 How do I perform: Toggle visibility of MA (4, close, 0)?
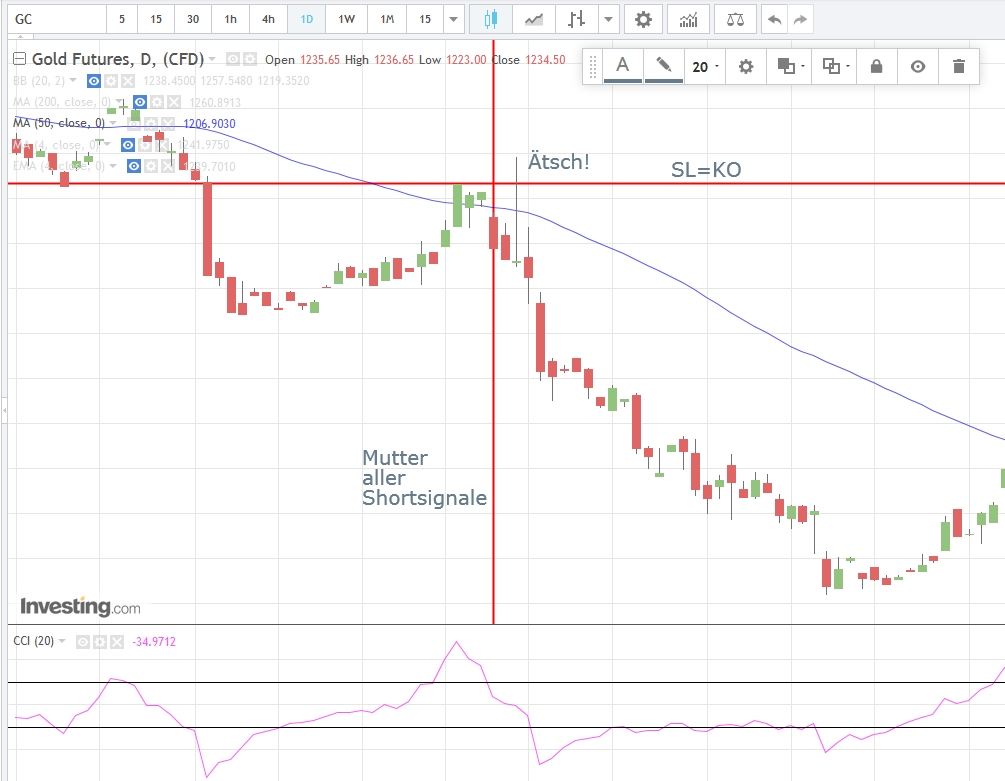coord(128,145)
